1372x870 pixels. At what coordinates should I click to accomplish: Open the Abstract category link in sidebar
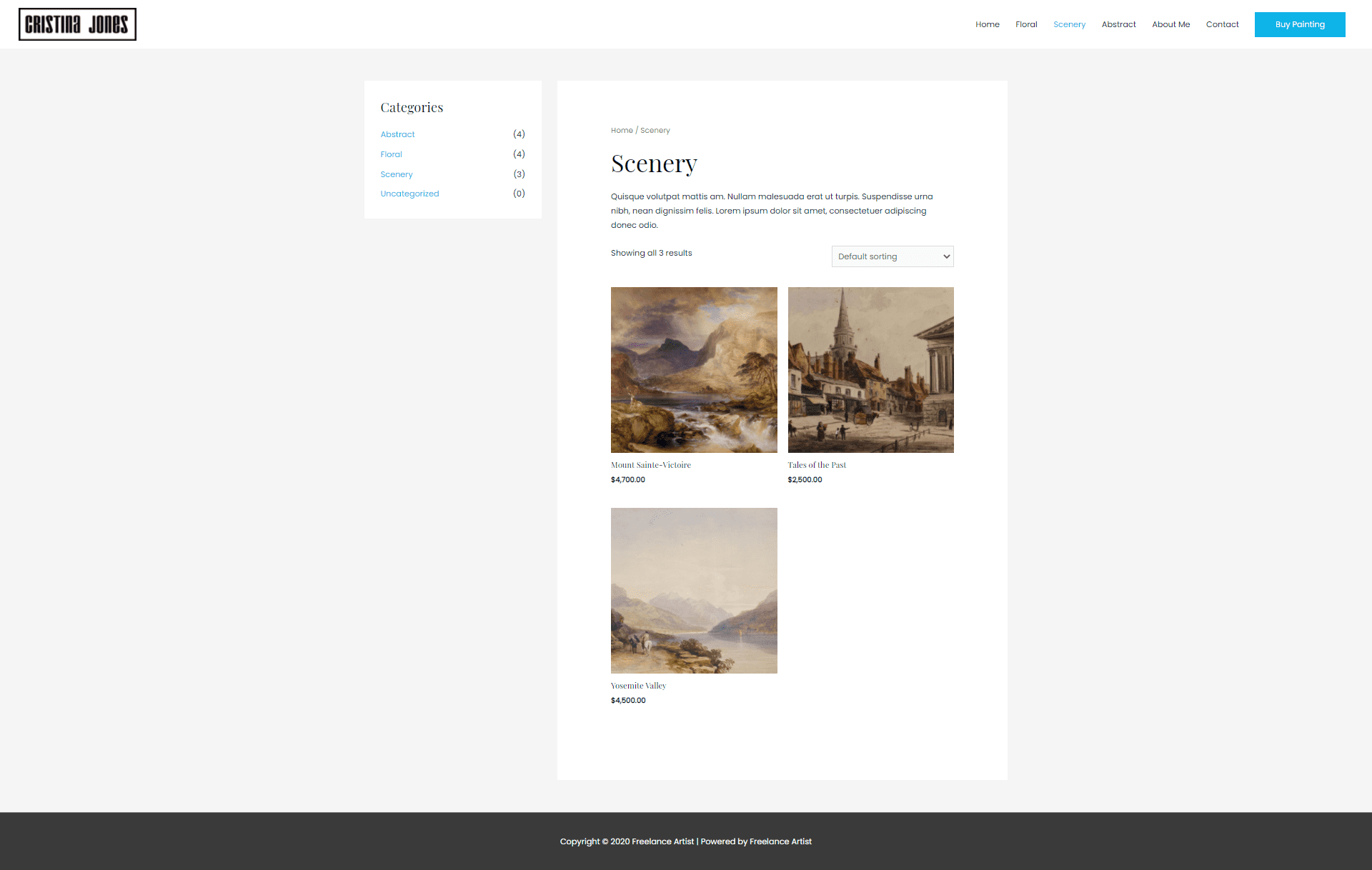397,134
